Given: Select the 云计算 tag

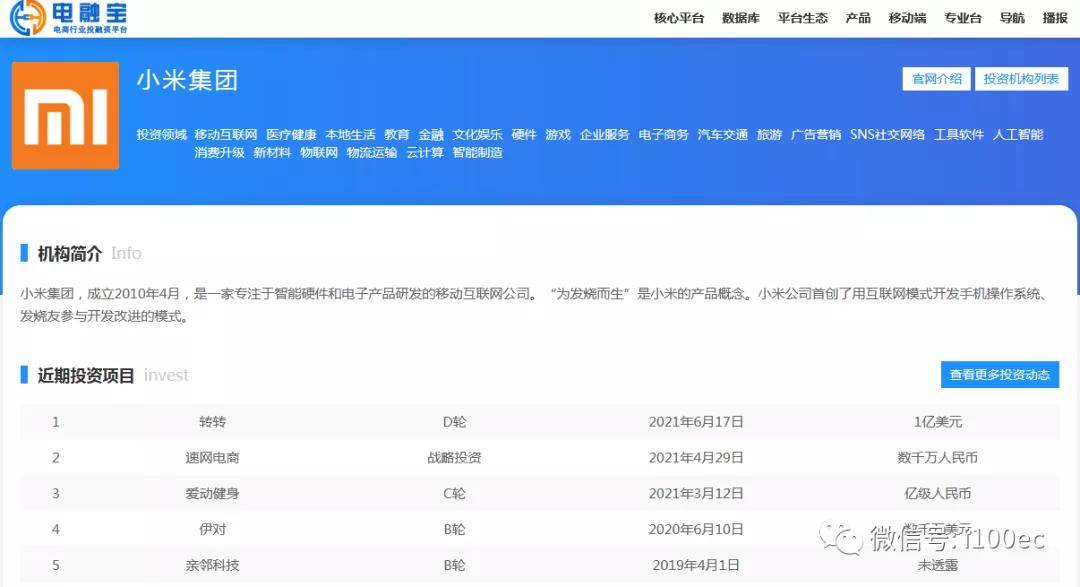Looking at the screenshot, I should point(425,152).
